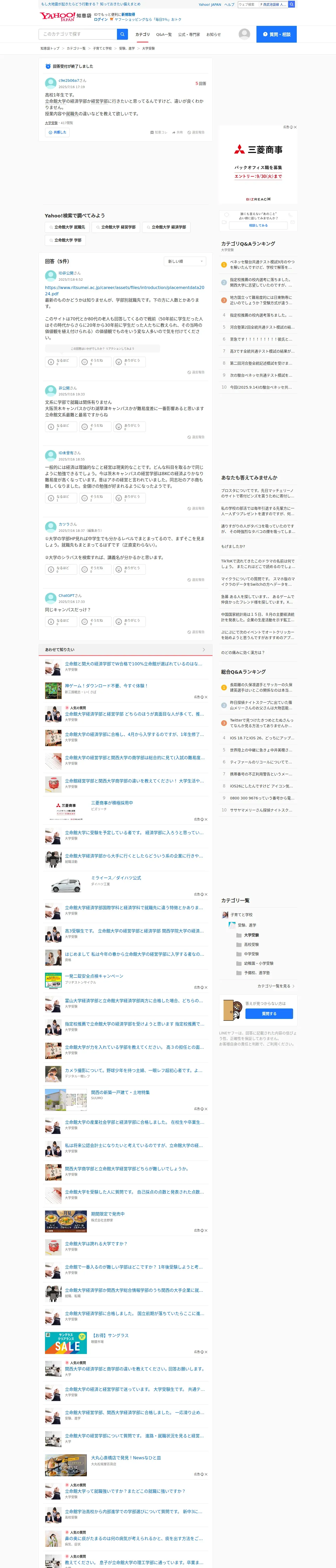Click the asker's avatar c9e2b06a
Image resolution: width=336 pixels, height=1568 pixels.
click(x=51, y=83)
